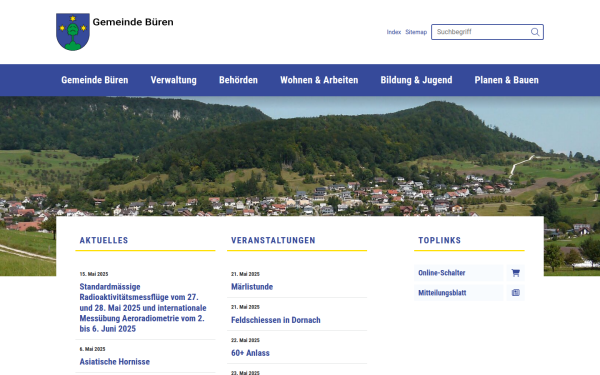This screenshot has height=375, width=600.
Task: Click the VERANSTALTUNGEN section heading
Action: pos(273,240)
